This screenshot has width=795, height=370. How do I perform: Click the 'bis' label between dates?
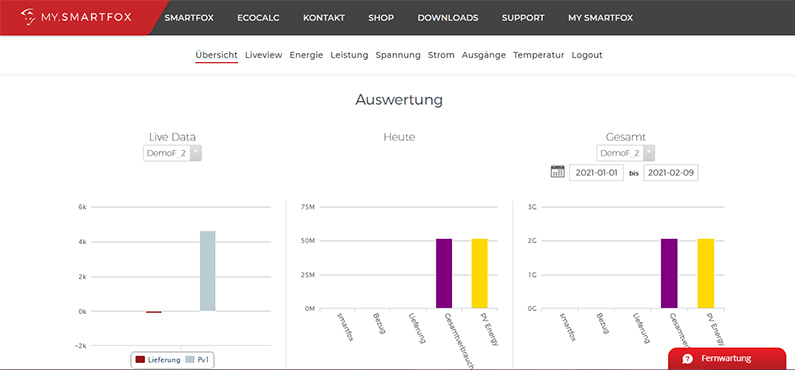pyautogui.click(x=634, y=173)
